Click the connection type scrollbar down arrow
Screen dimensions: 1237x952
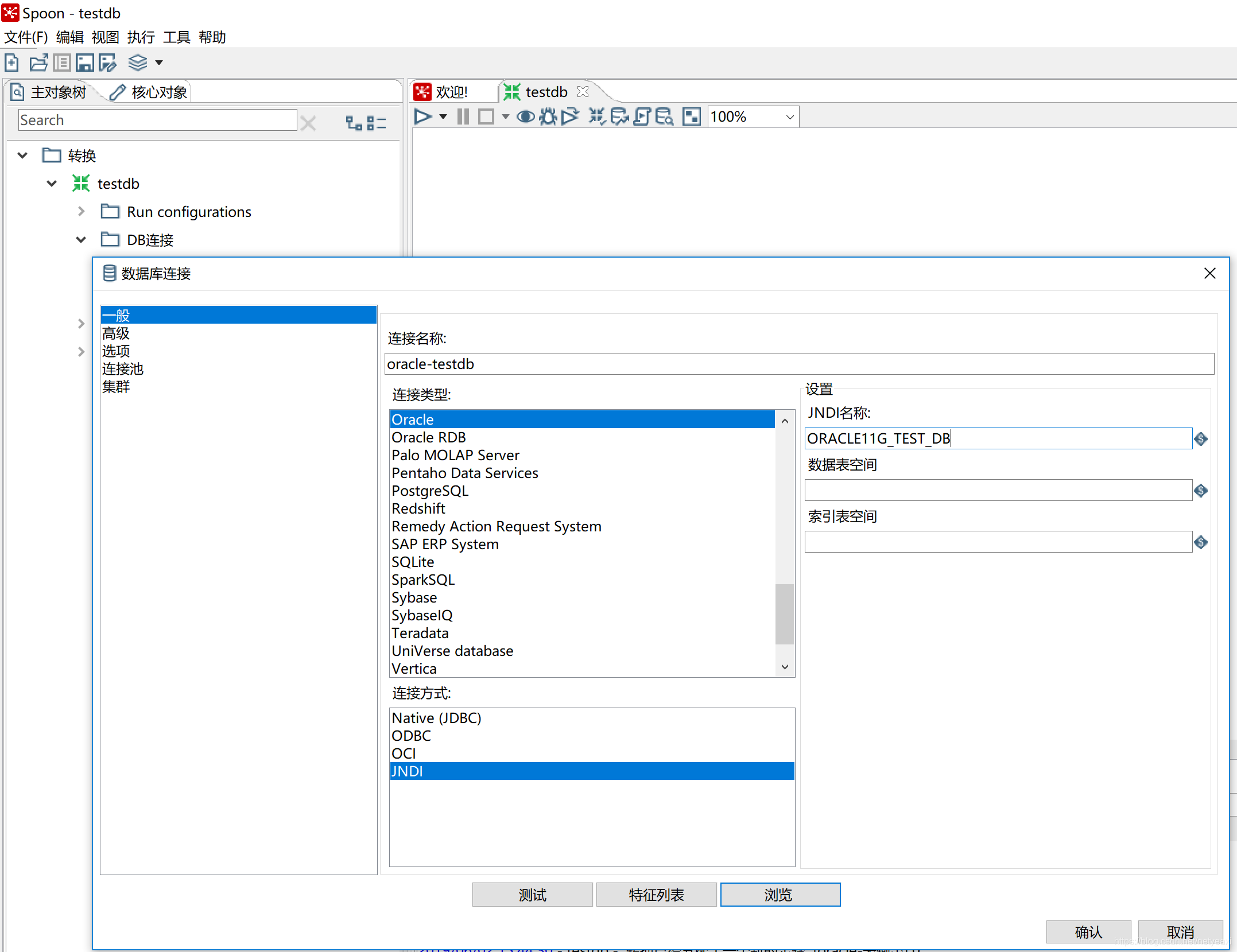[x=785, y=667]
